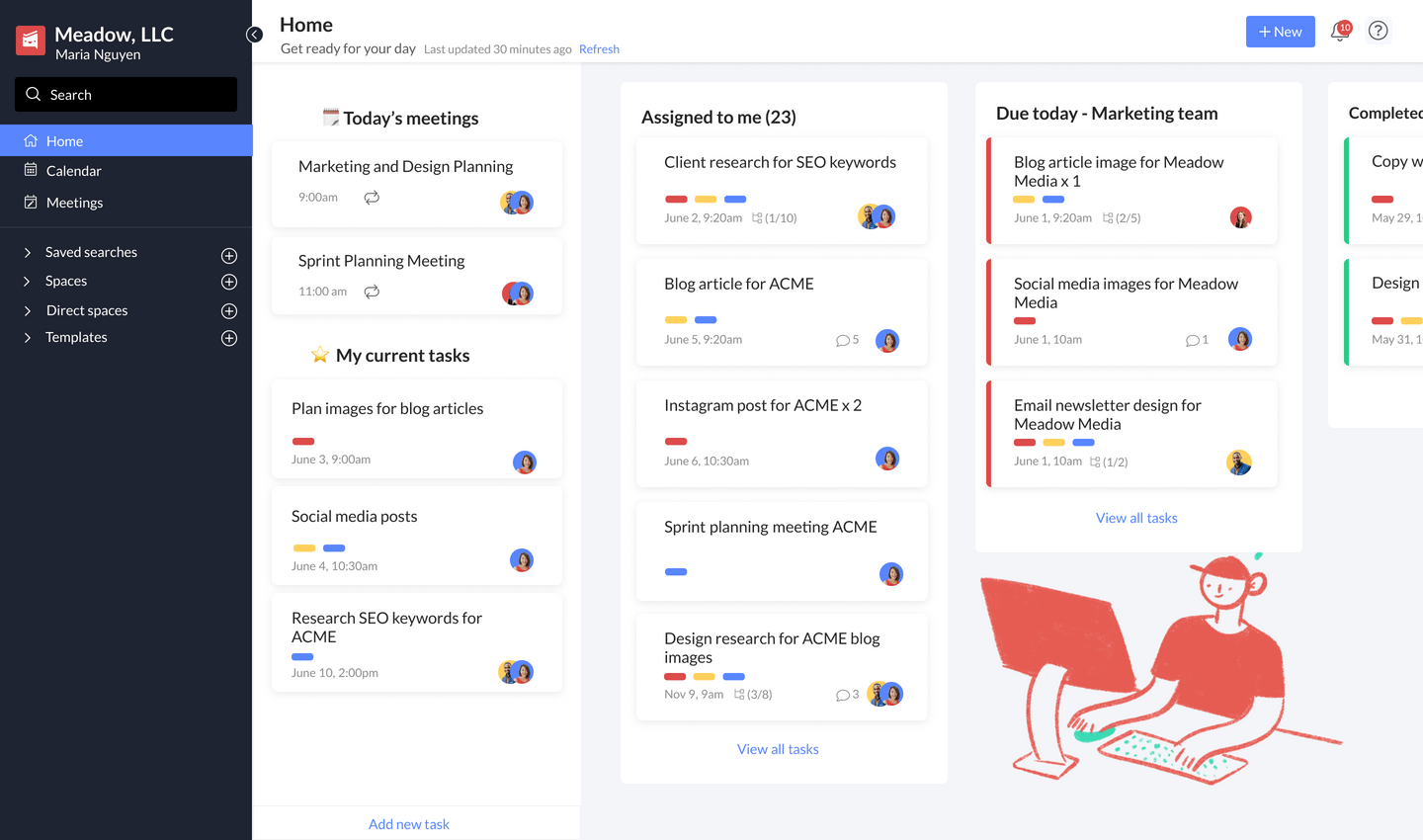Click the red priority tag on Plan images task

coord(303,441)
